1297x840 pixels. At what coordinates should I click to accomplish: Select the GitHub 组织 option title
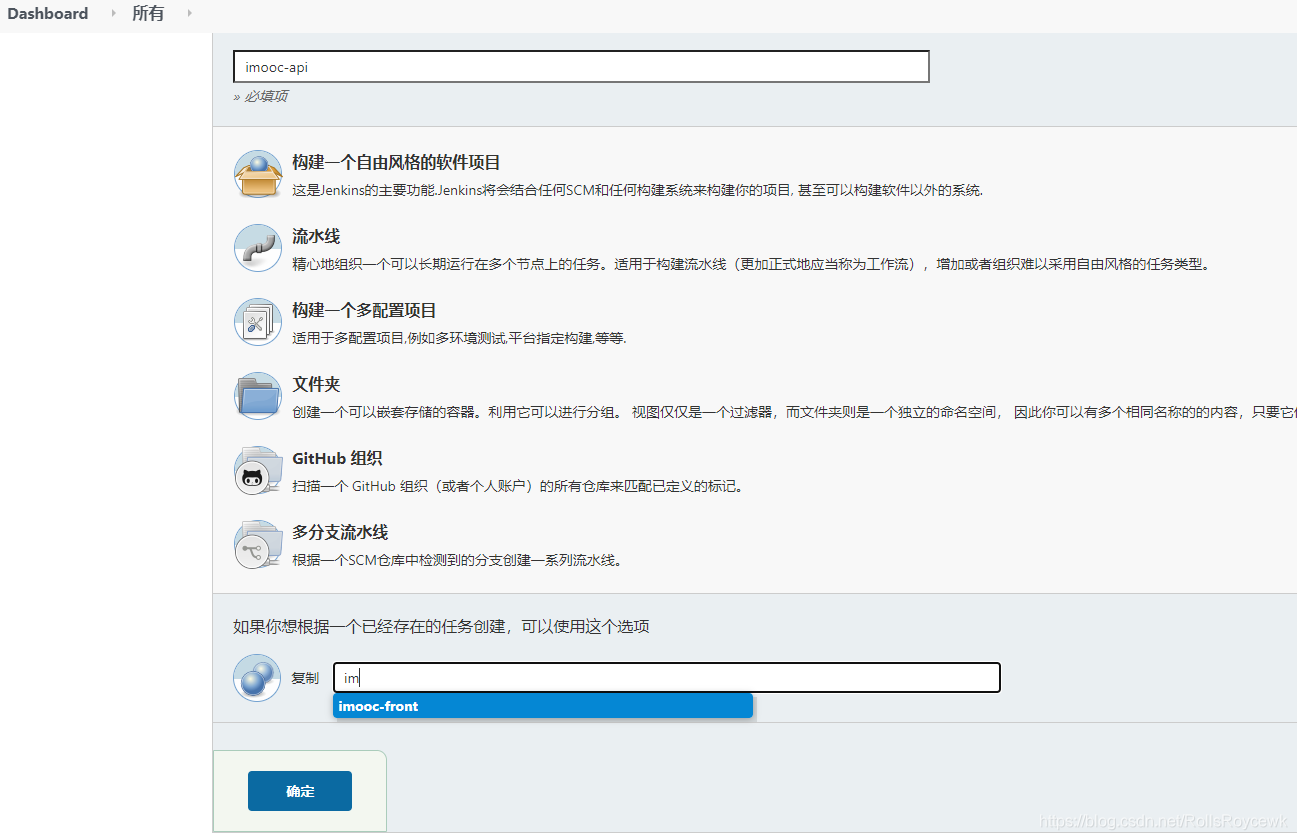coord(337,459)
